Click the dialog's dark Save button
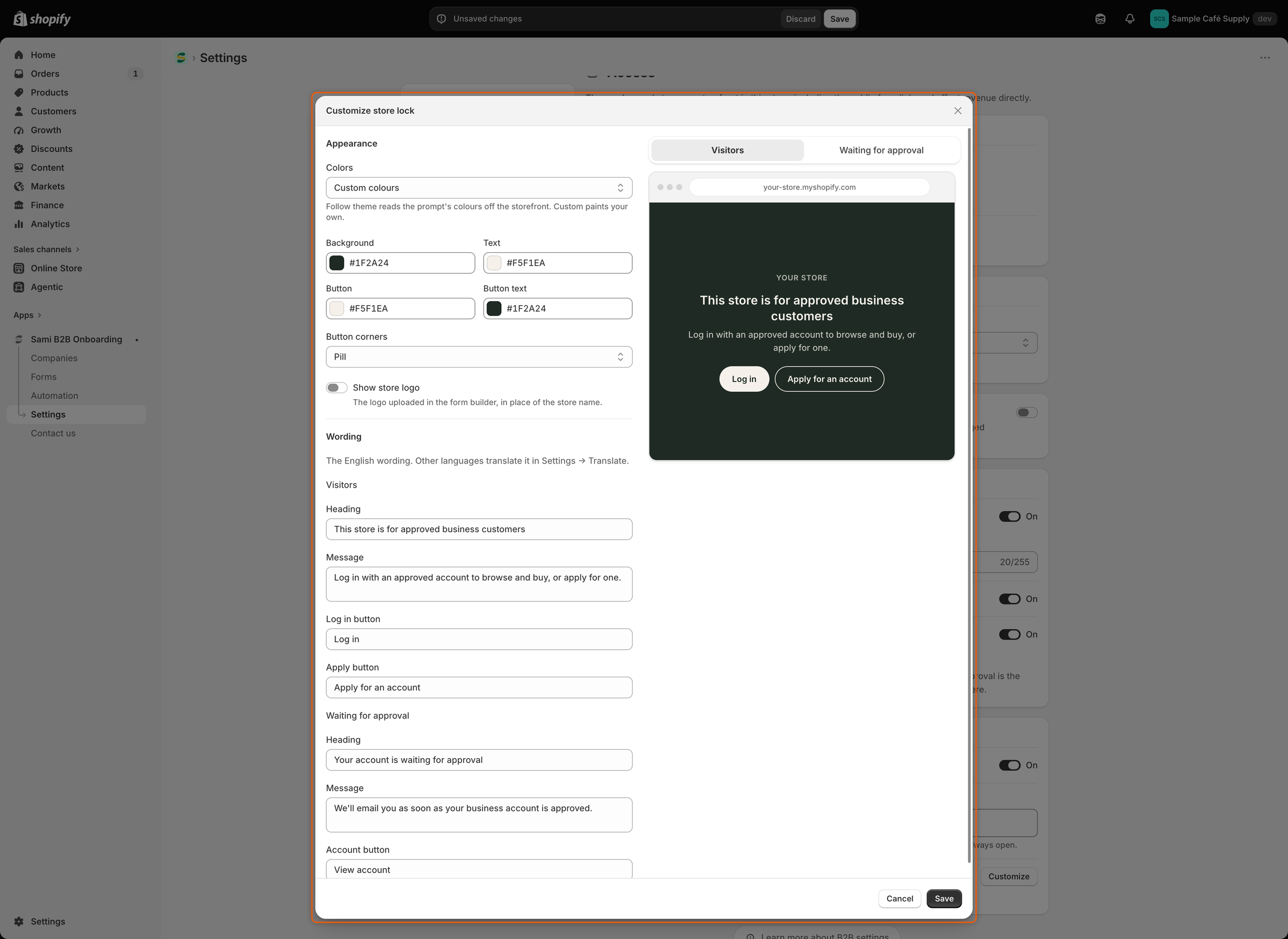The height and width of the screenshot is (939, 1288). point(943,898)
